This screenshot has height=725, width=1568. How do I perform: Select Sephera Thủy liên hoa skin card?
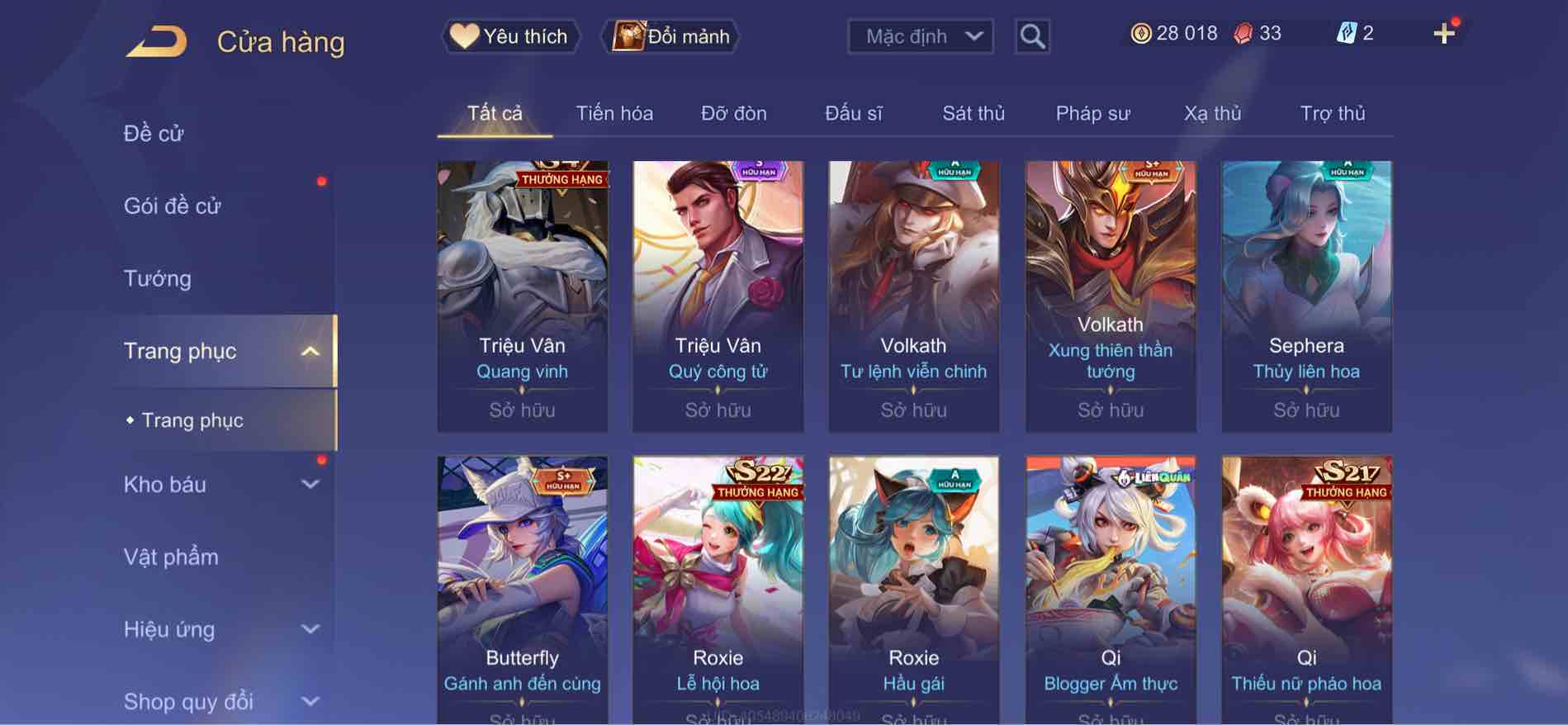point(1306,296)
